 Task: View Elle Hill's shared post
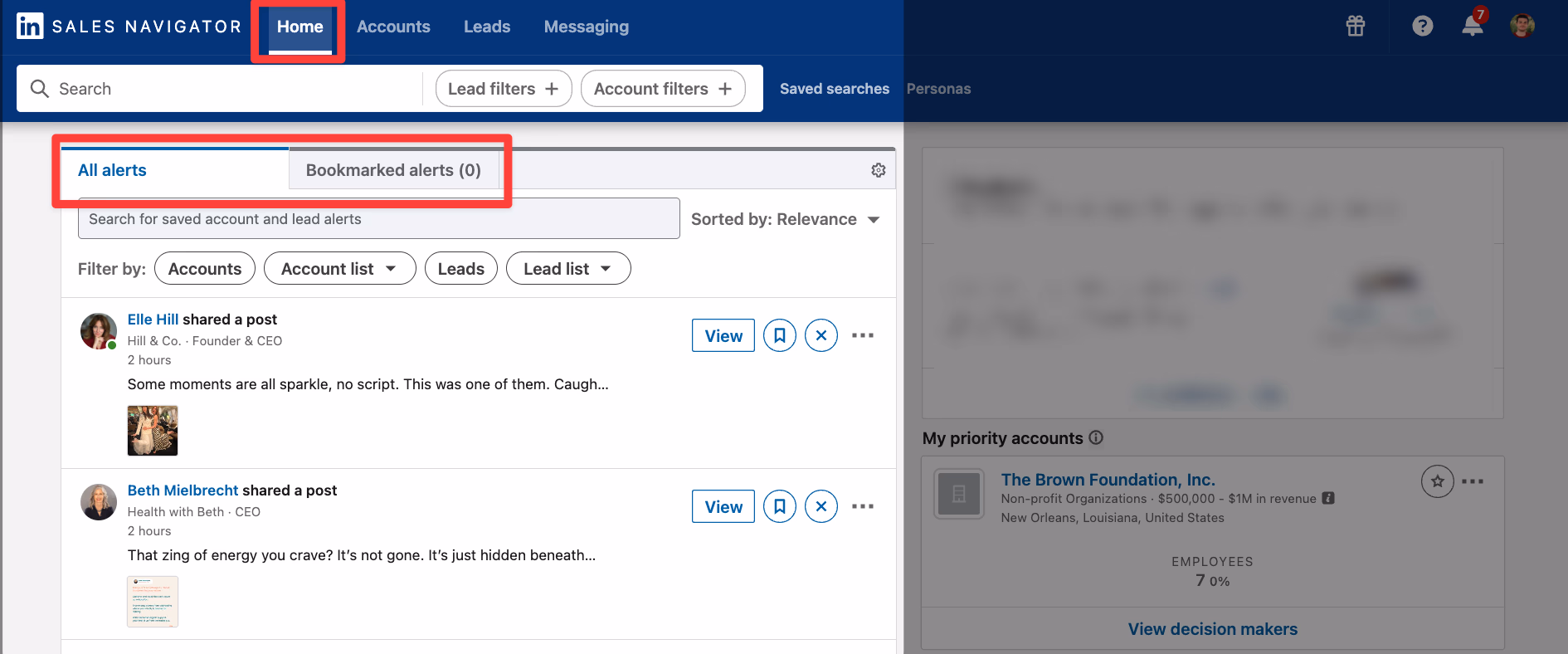pos(723,335)
